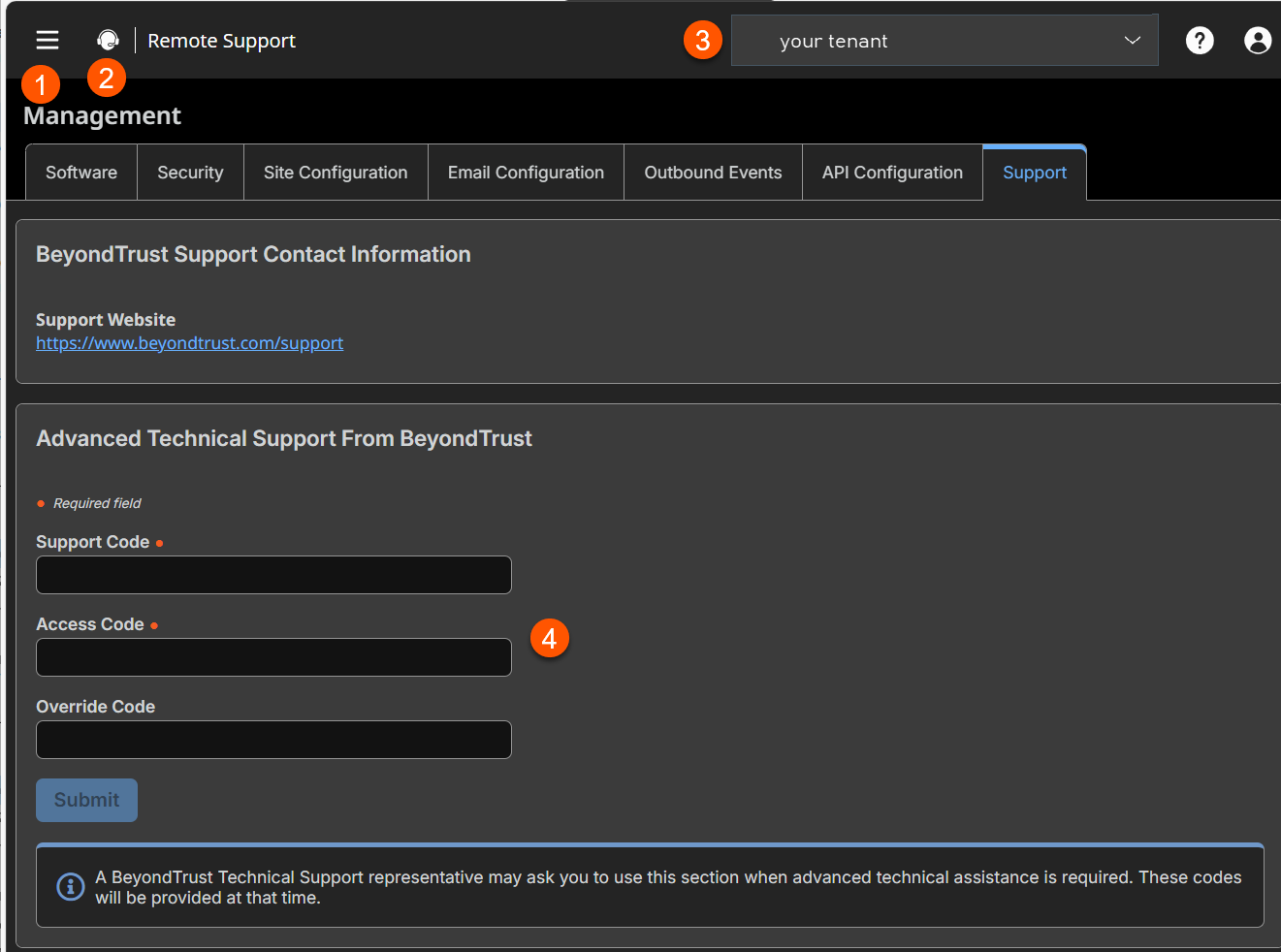1281x952 pixels.
Task: Select the Support tab
Action: pos(1035,173)
